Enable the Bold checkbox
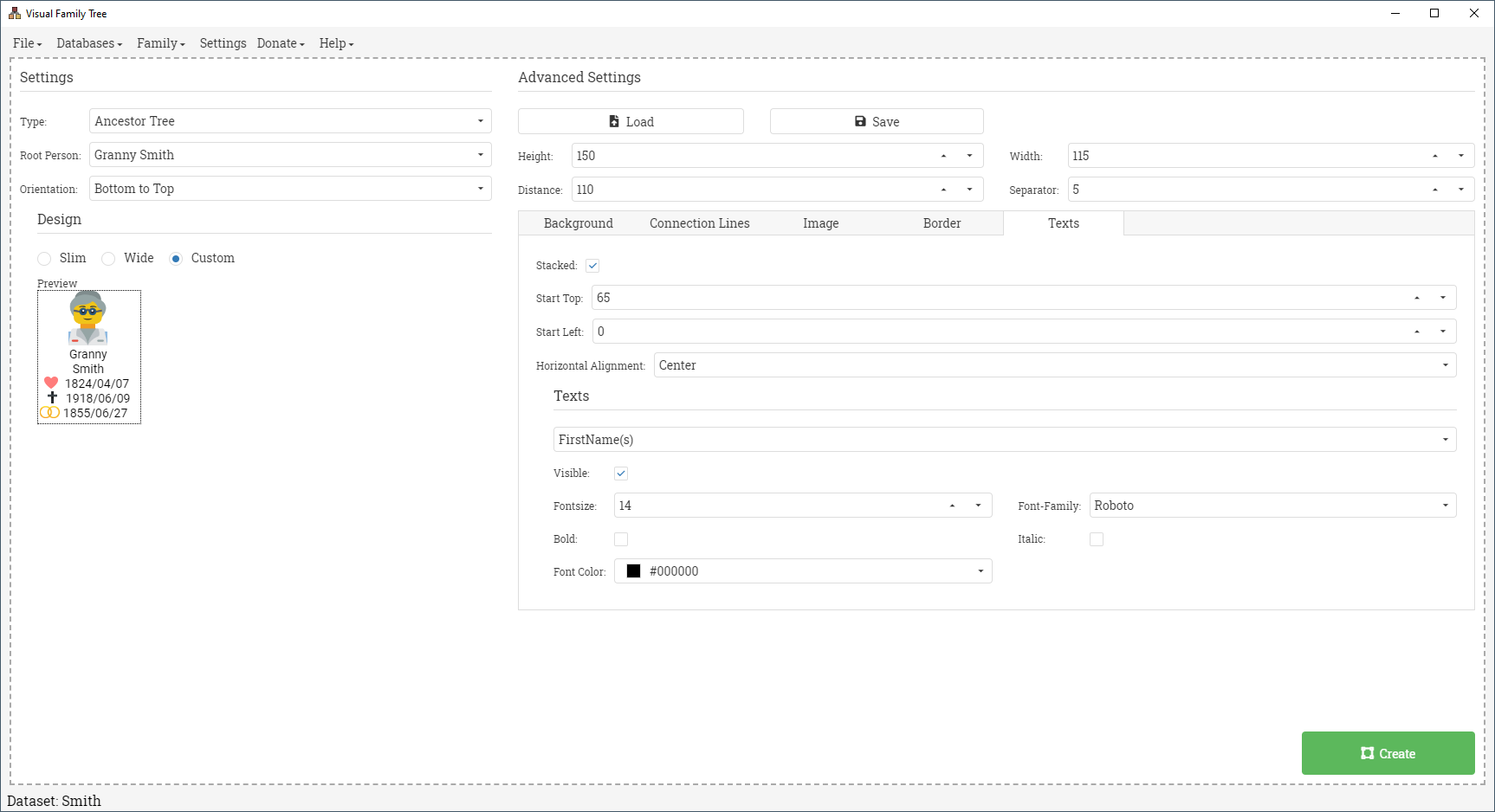1495x812 pixels. click(621, 539)
